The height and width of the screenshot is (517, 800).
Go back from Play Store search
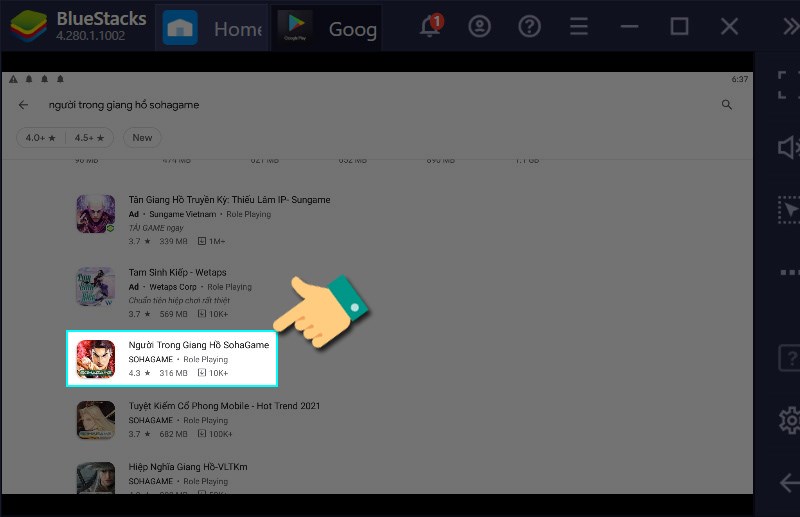click(x=23, y=105)
